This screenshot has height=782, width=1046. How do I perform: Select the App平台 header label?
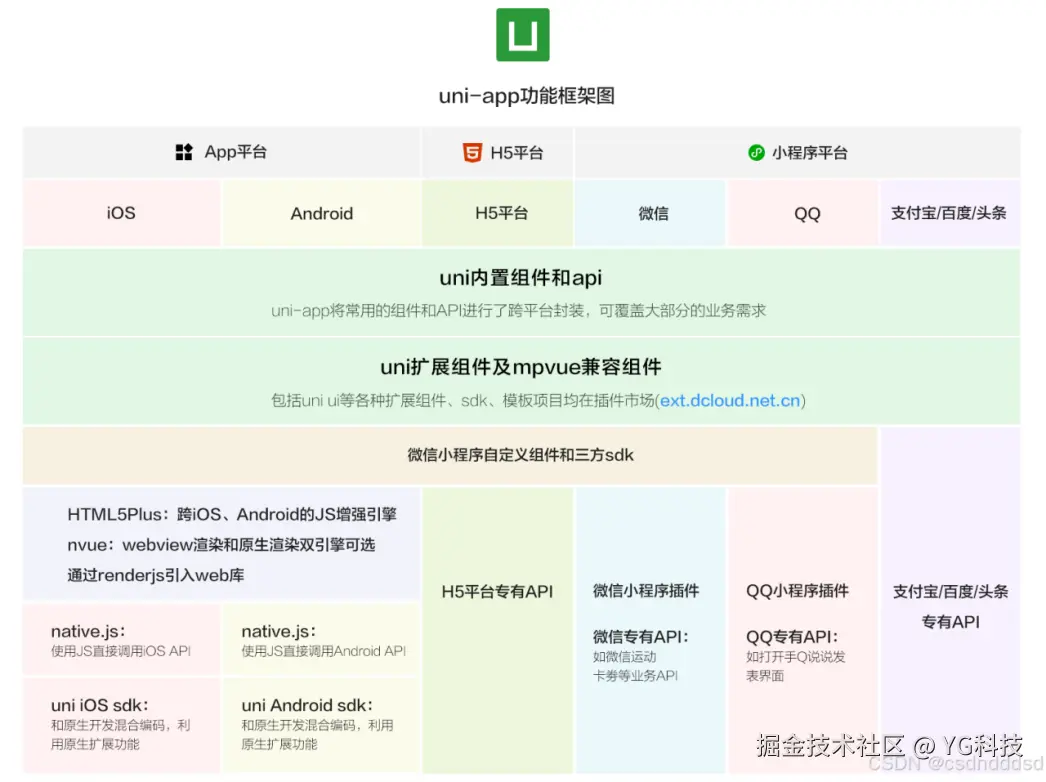point(235,152)
